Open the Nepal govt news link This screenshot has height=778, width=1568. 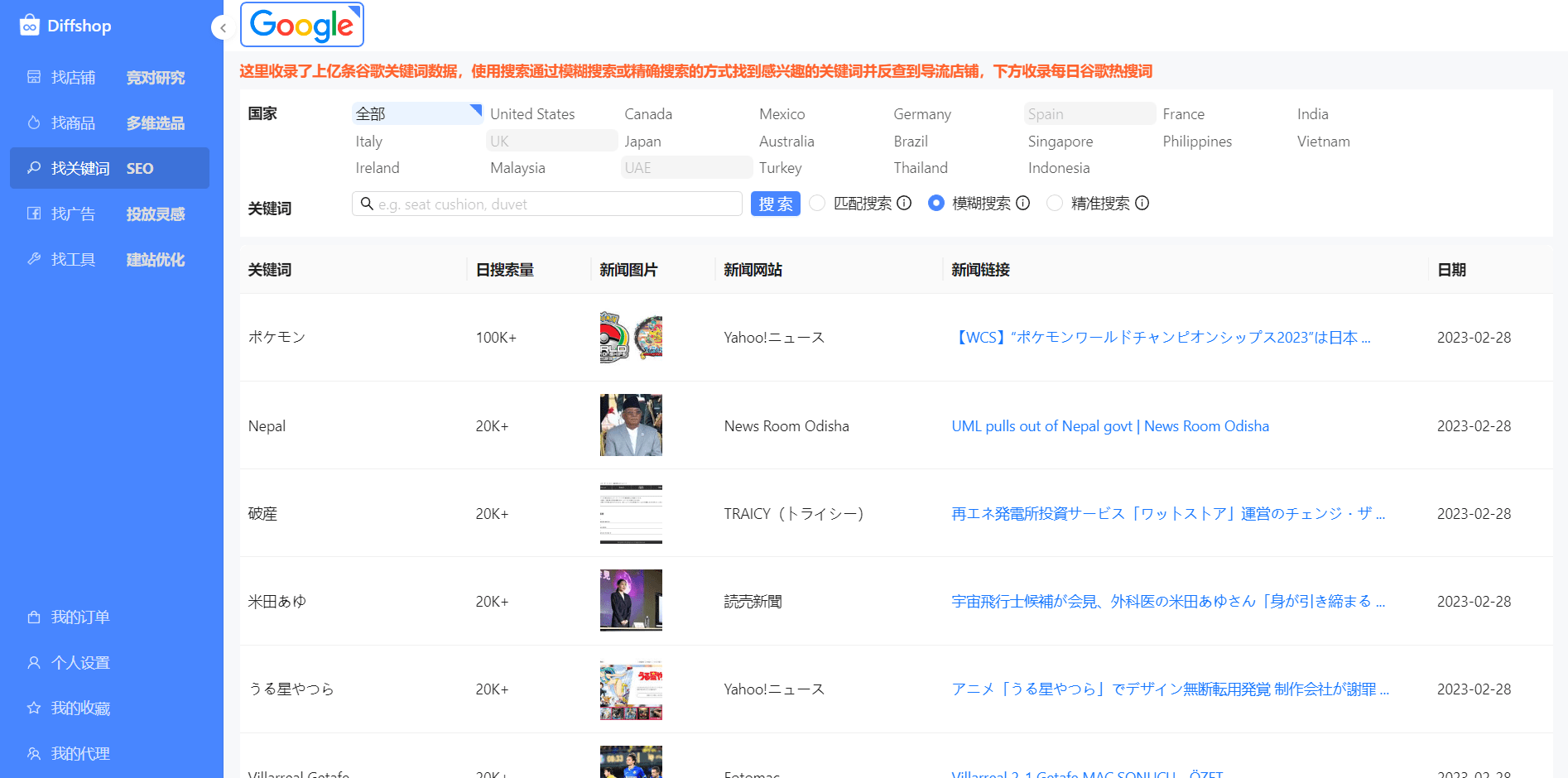[x=1109, y=425]
